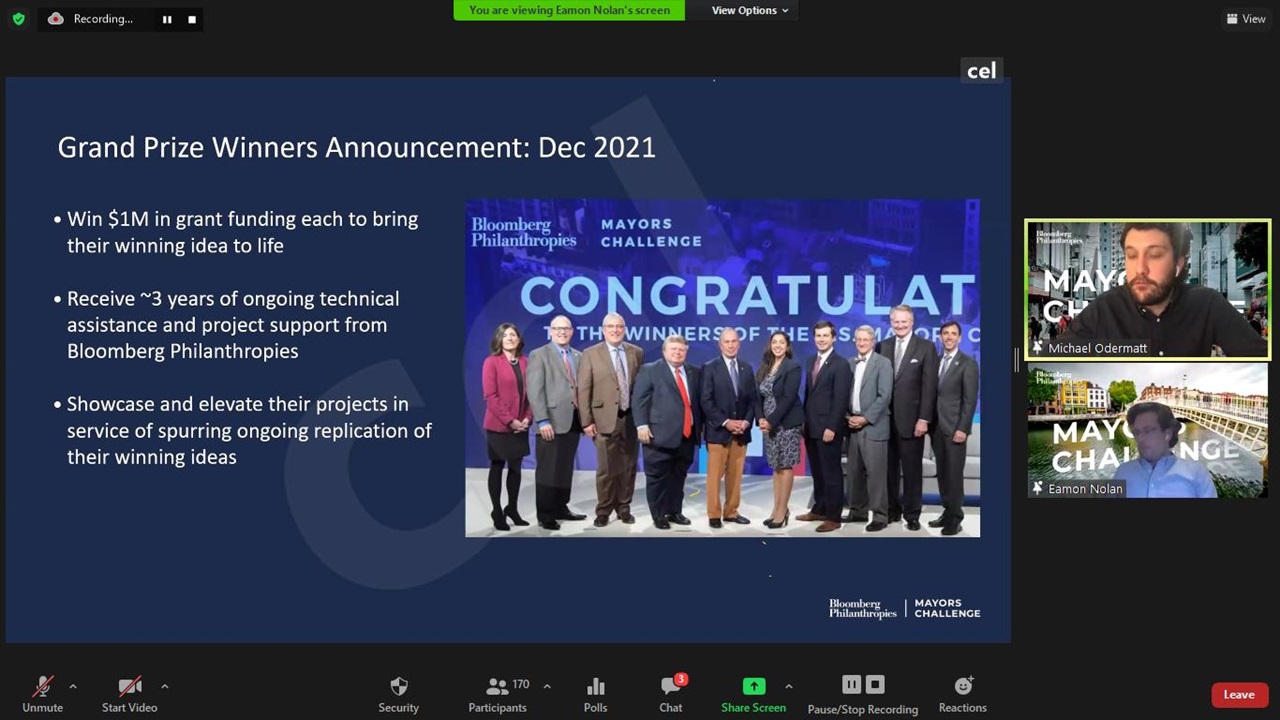Image resolution: width=1280 pixels, height=720 pixels.
Task: Click the red Leave button
Action: tap(1238, 695)
